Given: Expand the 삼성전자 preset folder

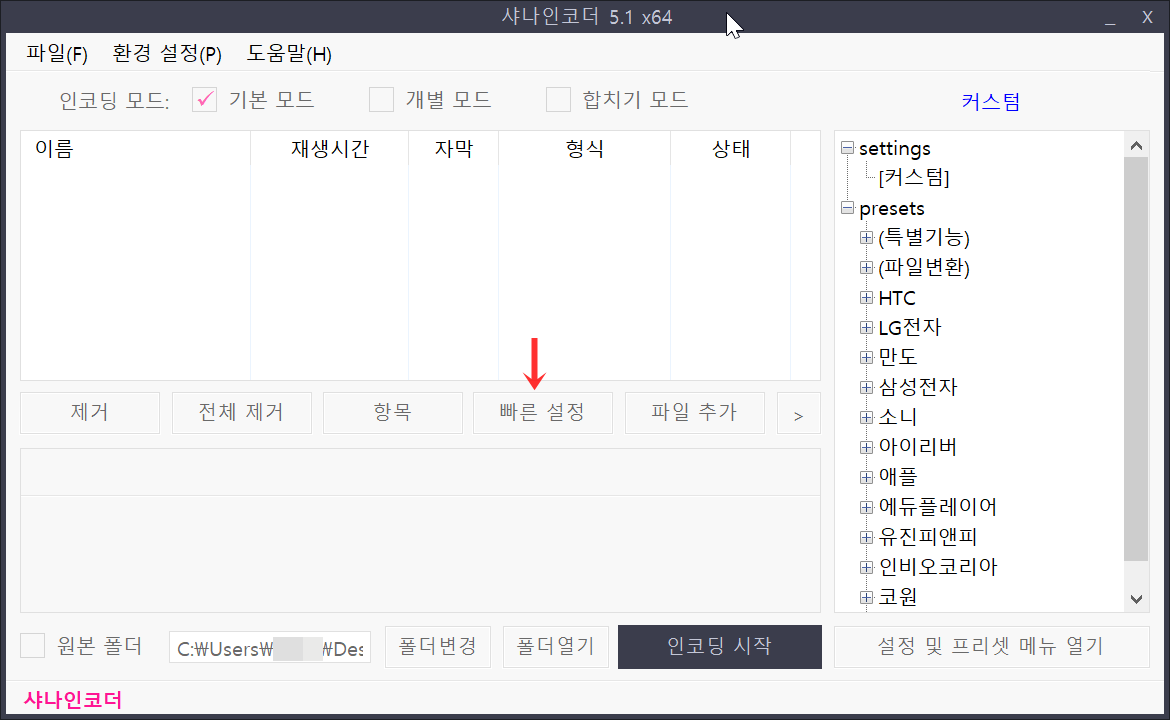Looking at the screenshot, I should tap(866, 386).
